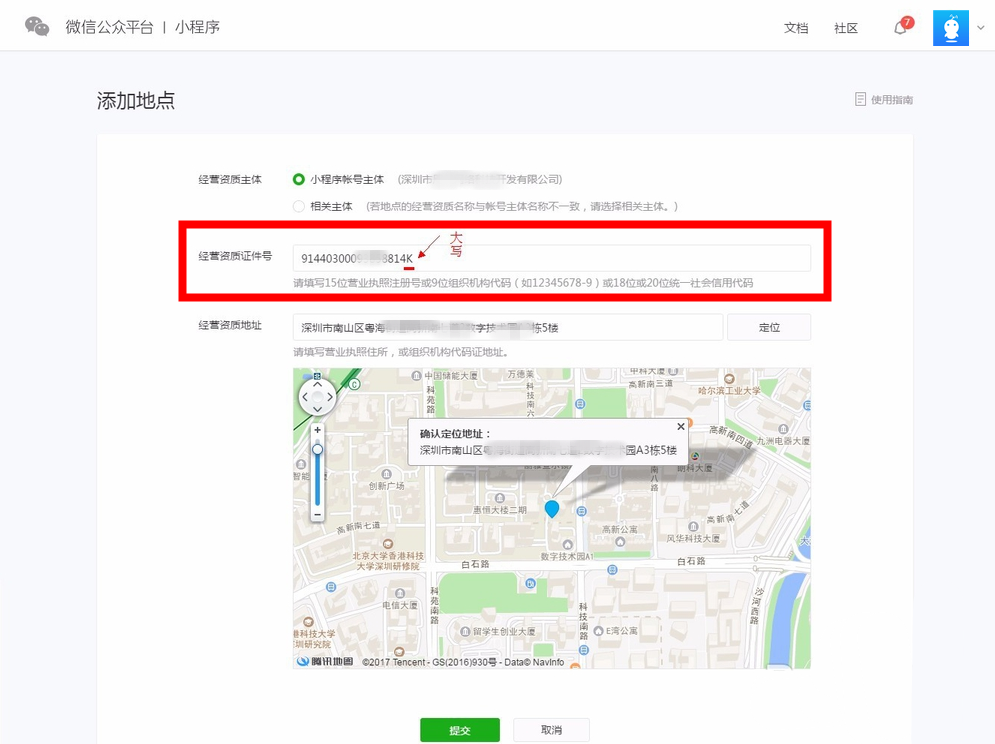Screen dimensions: 995x744
Task: Pan the map left with arrow control
Action: coord(305,397)
